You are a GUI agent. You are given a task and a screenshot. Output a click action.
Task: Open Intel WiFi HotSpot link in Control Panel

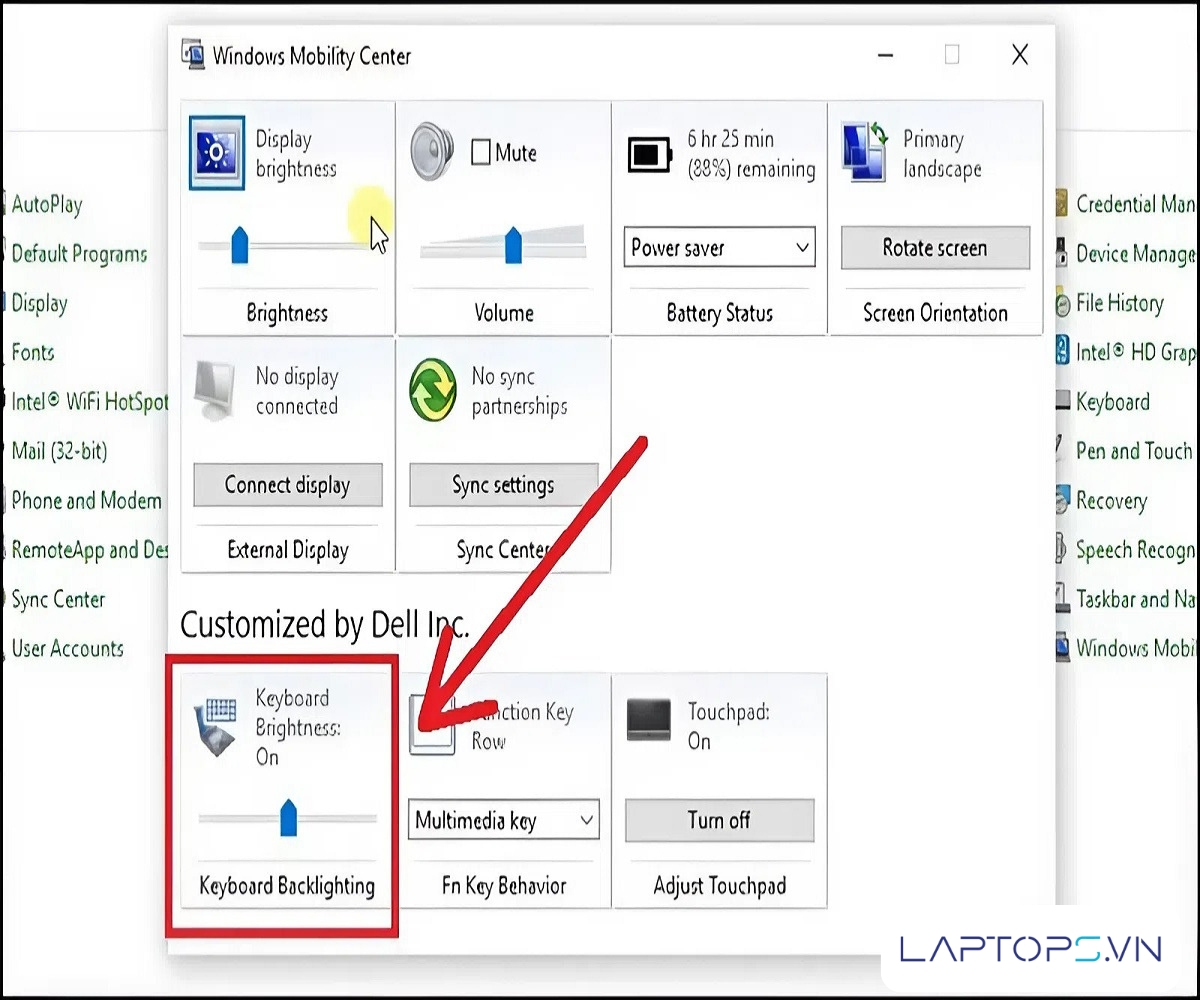89,402
